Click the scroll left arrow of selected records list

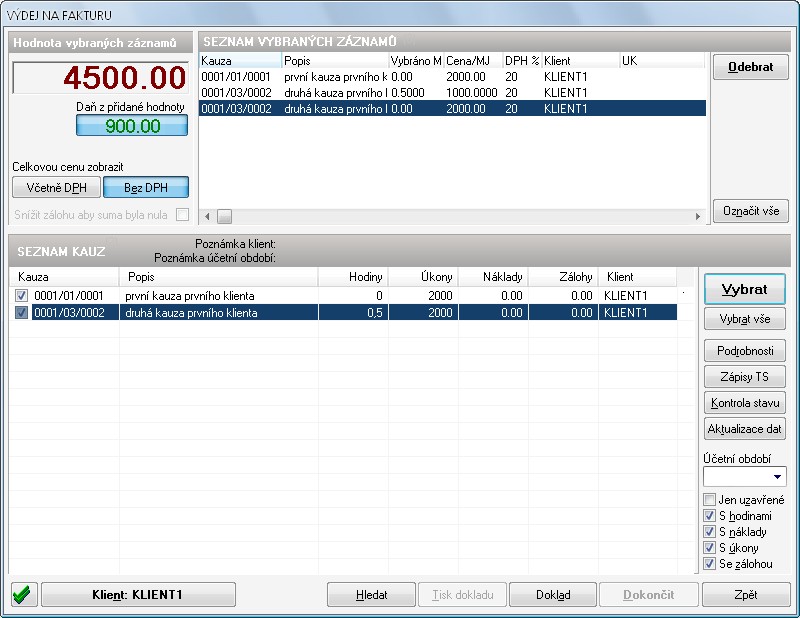click(x=207, y=216)
